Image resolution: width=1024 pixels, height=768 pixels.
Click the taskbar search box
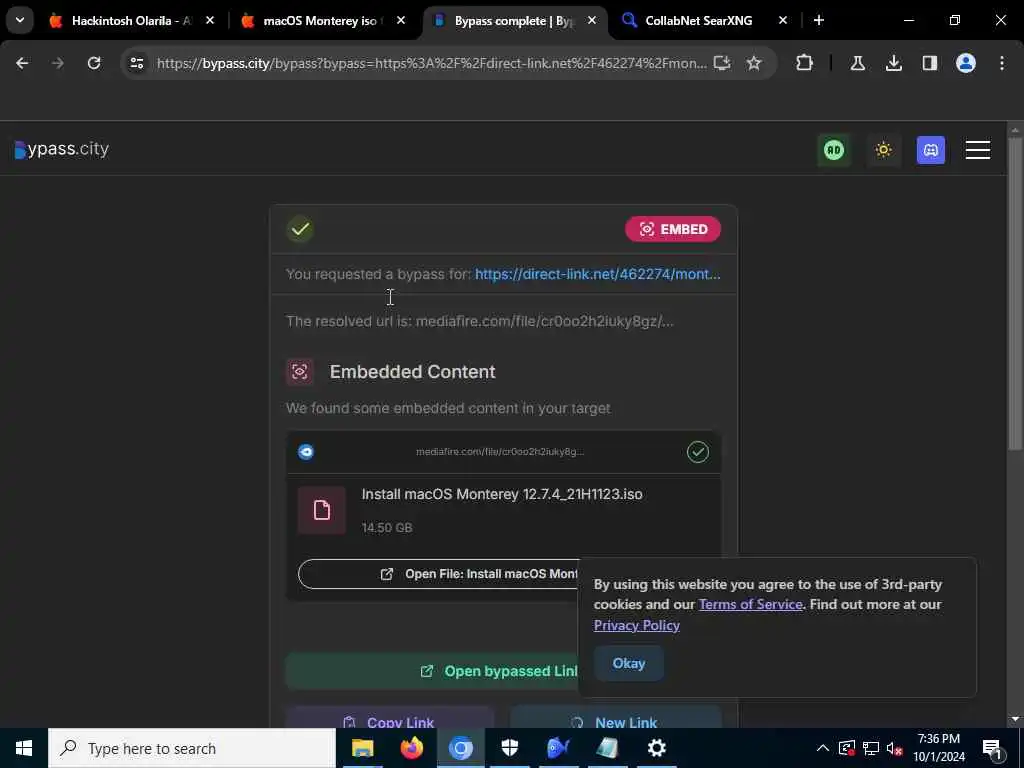point(192,748)
